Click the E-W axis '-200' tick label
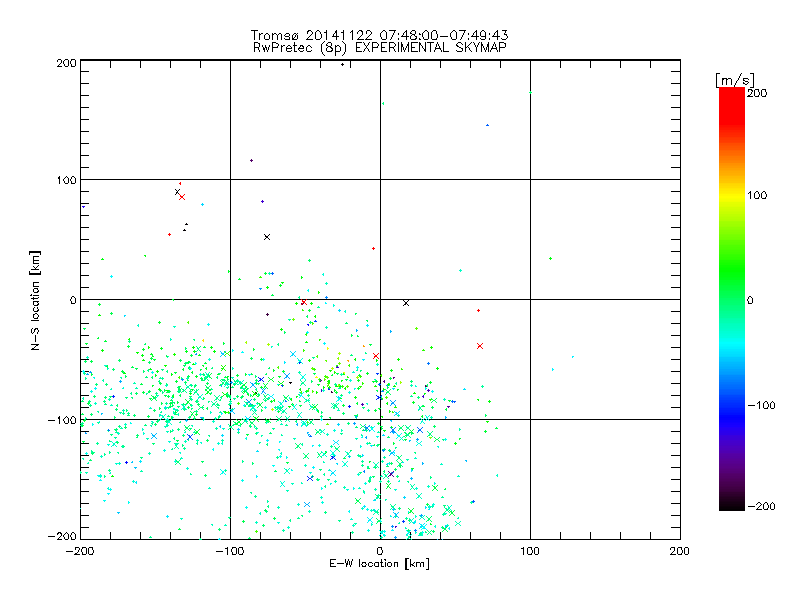Screen dimensions: 800x600 (x=80, y=551)
